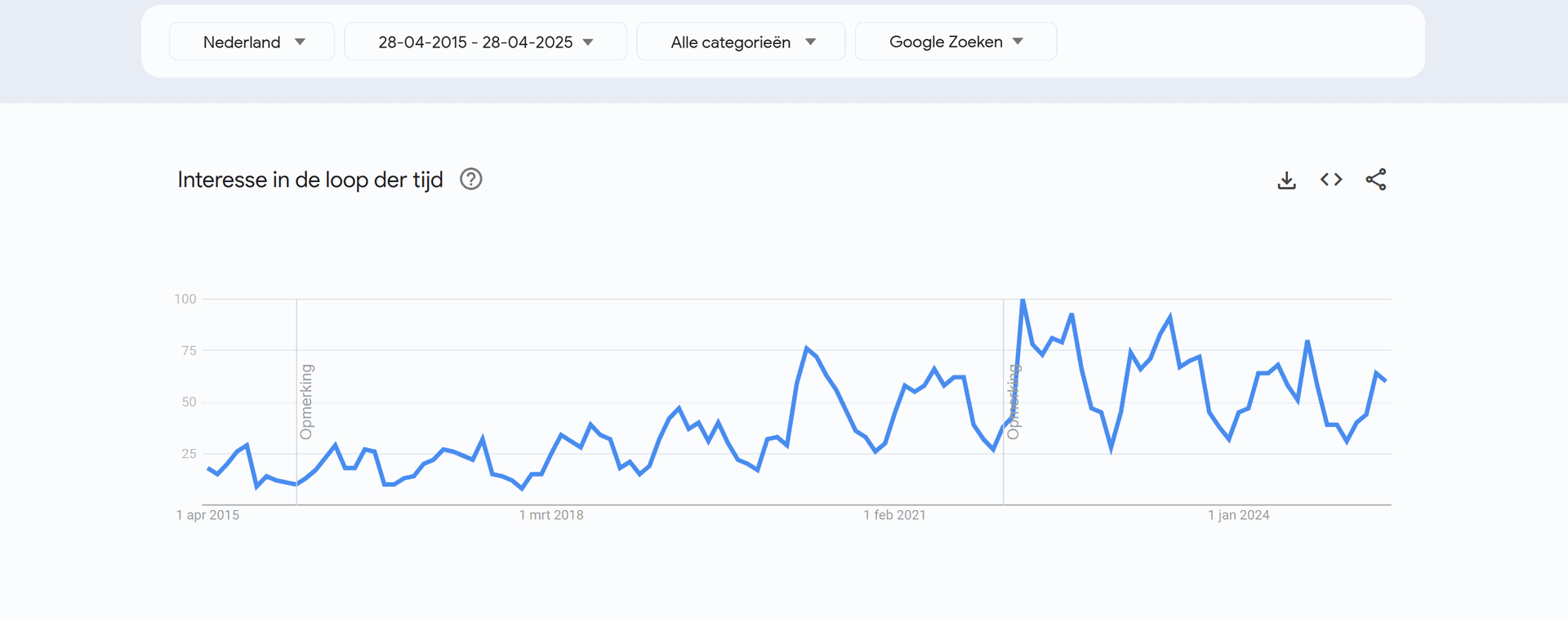Screen dimensions: 1568x622
Task: Click the arrow beside Google Zoeken
Action: [x=1018, y=42]
